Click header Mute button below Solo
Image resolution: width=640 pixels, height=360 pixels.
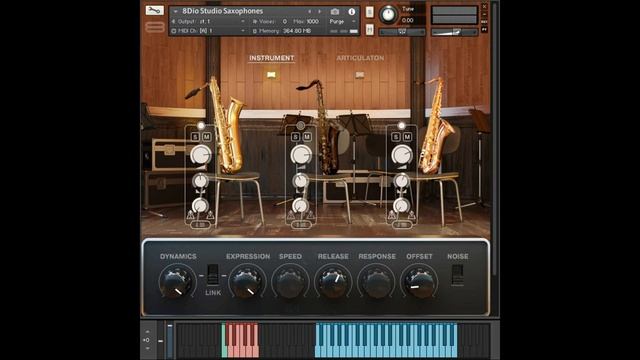point(369,29)
